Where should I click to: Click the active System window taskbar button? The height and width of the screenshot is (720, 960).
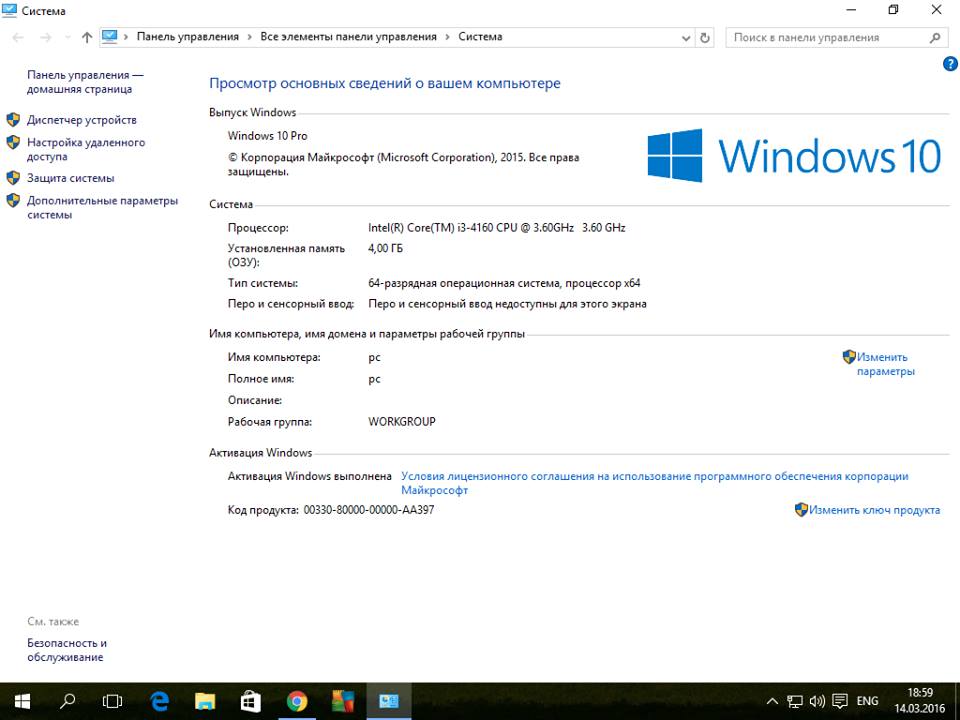click(x=389, y=701)
